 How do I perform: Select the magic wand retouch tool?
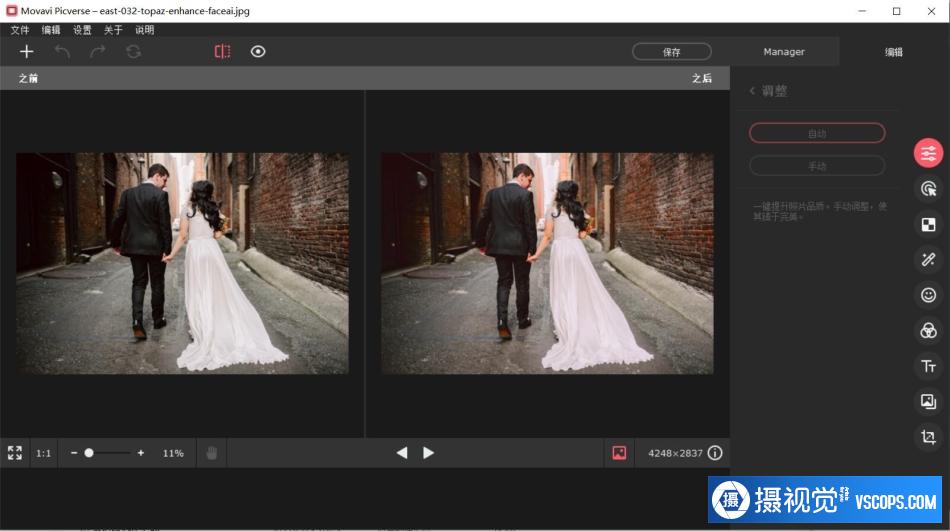pyautogui.click(x=928, y=260)
